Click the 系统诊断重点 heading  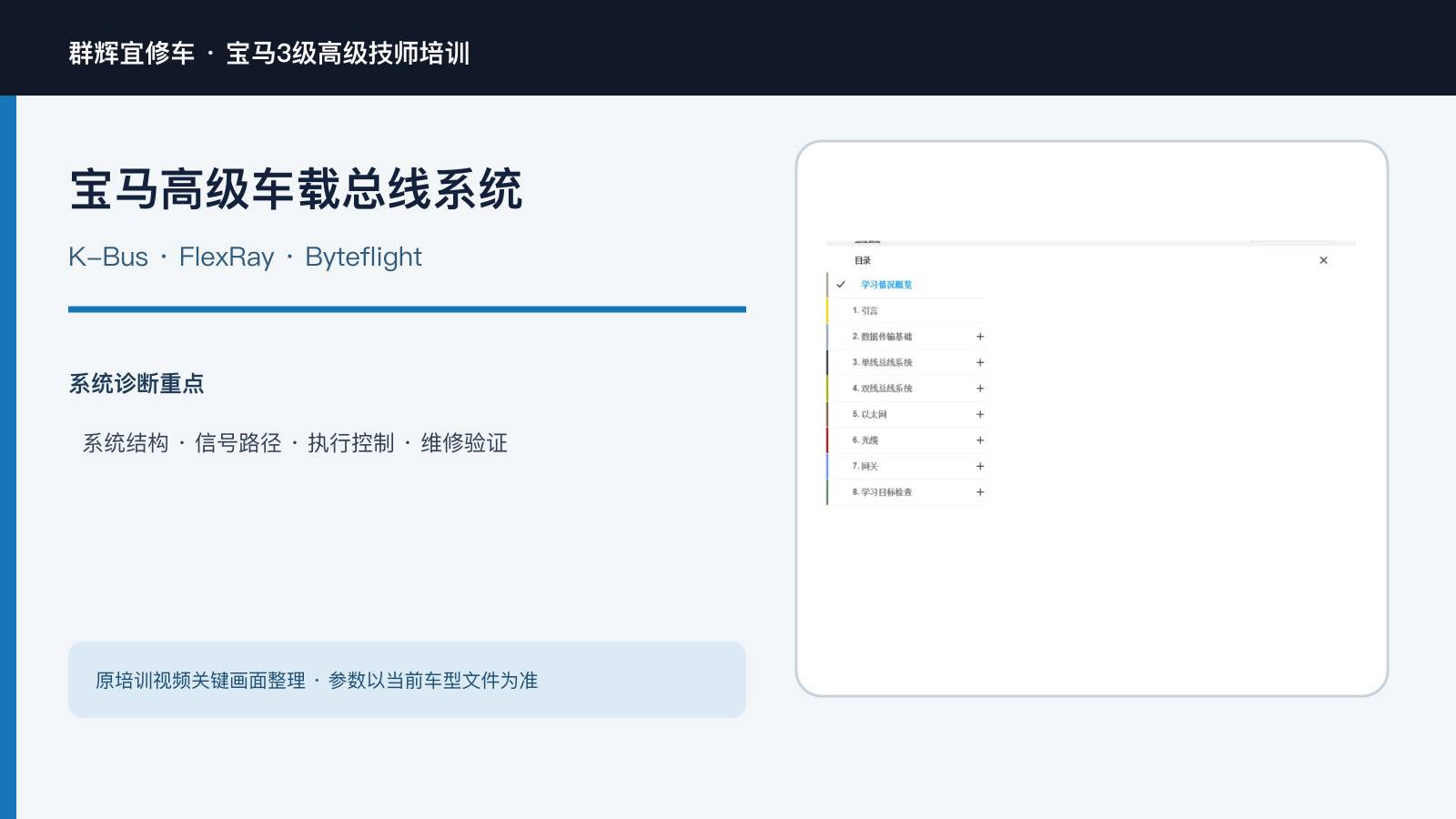(x=136, y=383)
